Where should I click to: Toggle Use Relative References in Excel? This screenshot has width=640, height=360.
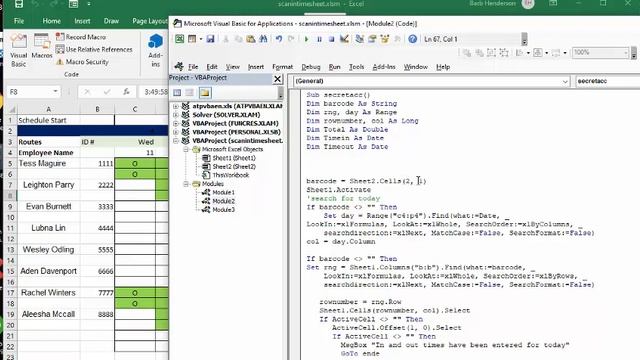[x=94, y=49]
